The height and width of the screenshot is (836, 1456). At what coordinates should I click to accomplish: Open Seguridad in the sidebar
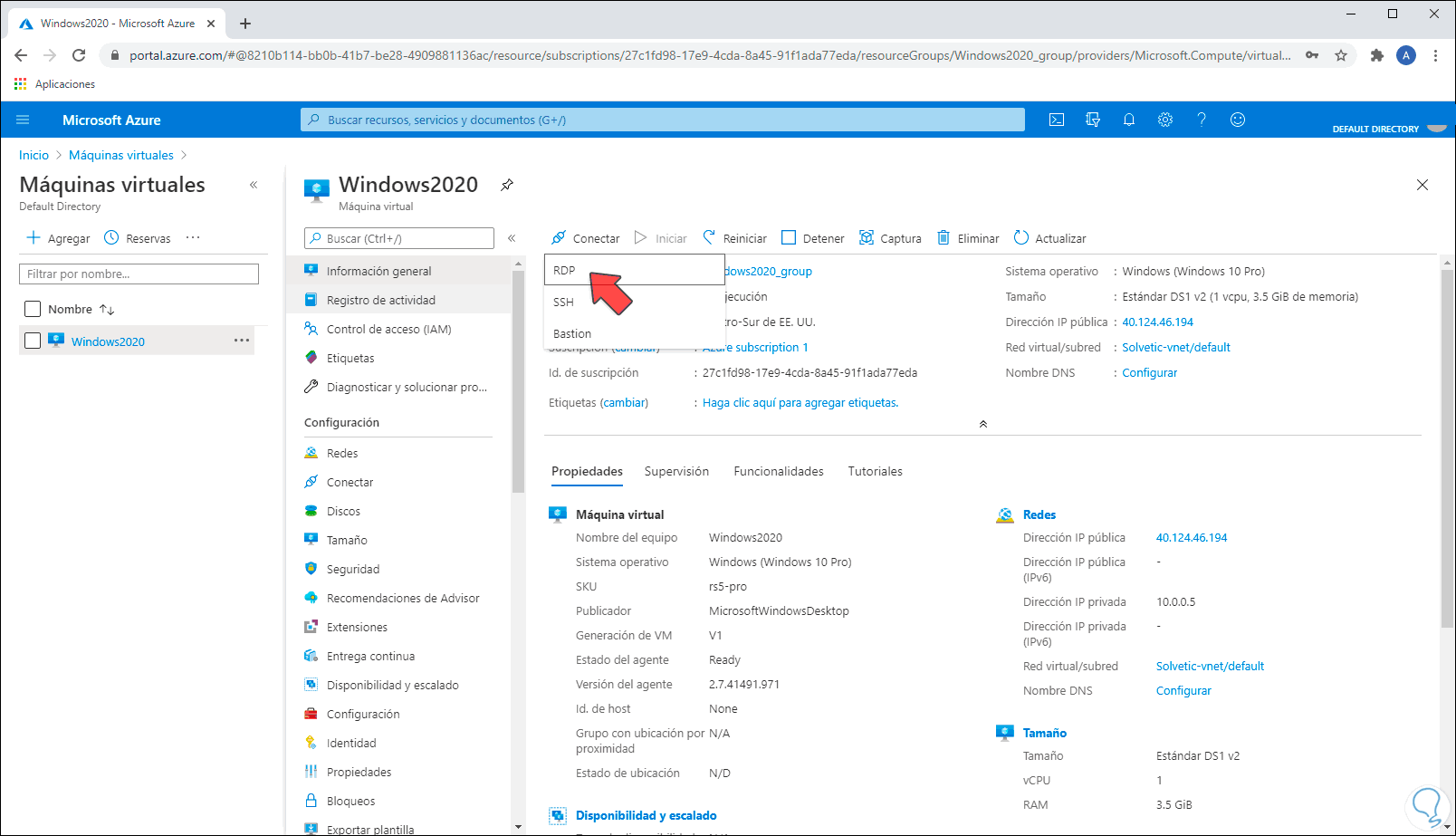tap(399, 569)
